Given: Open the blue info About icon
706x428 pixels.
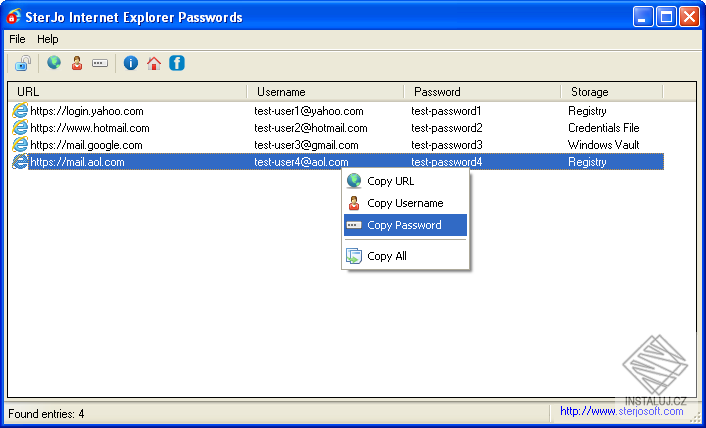Looking at the screenshot, I should (x=131, y=63).
